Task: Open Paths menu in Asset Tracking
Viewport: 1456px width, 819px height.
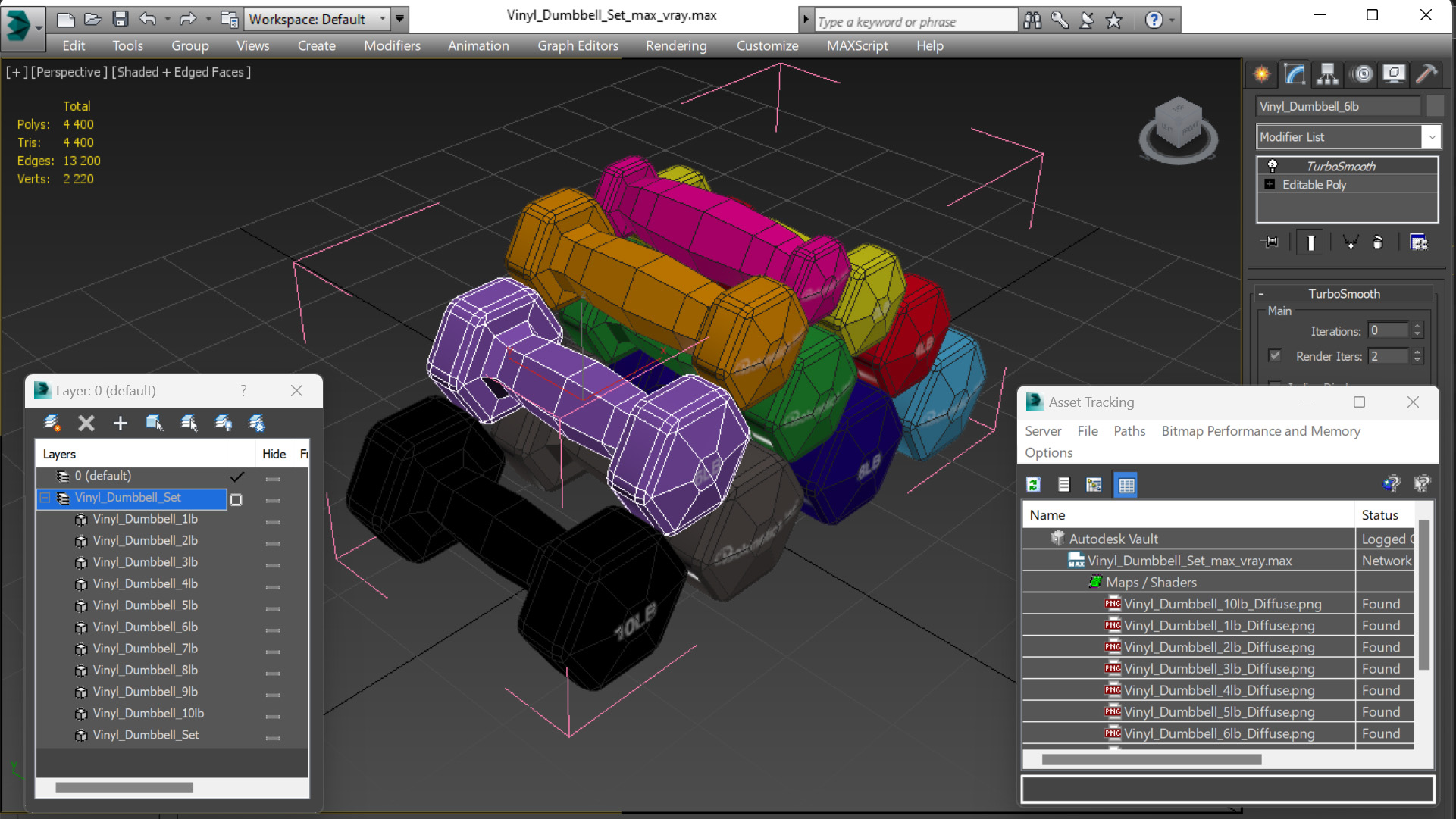Action: click(x=1129, y=431)
